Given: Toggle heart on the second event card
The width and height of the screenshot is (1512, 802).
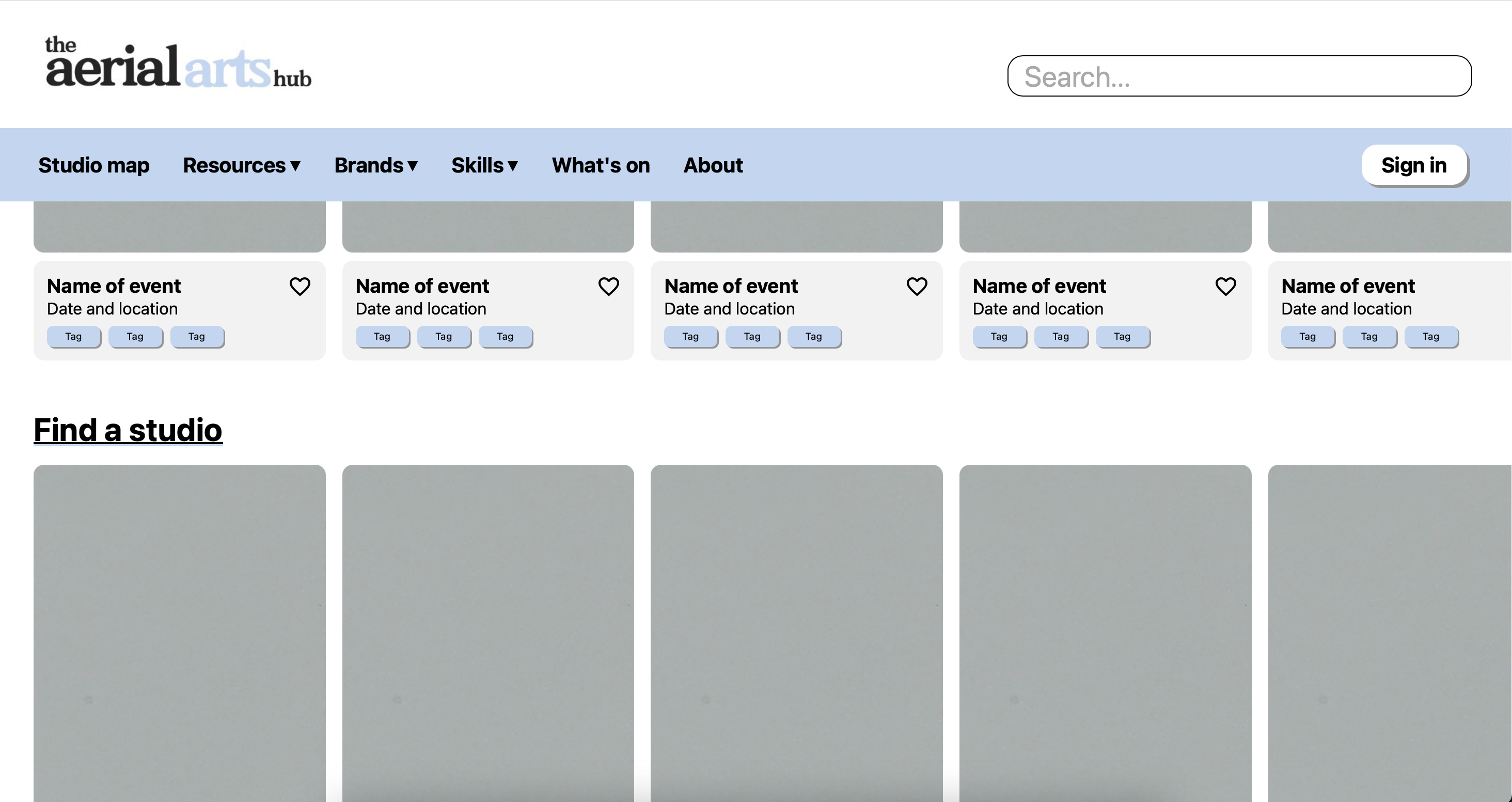Looking at the screenshot, I should tap(609, 287).
